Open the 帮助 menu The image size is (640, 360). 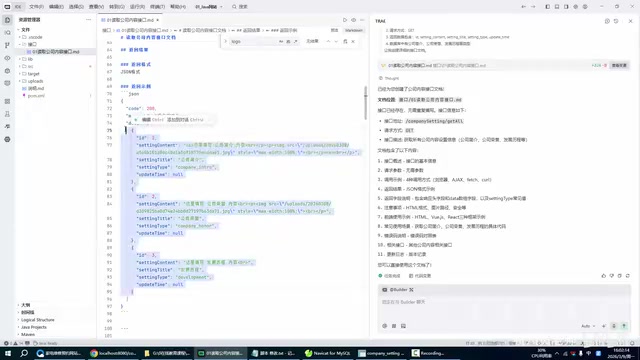tap(178, 7)
